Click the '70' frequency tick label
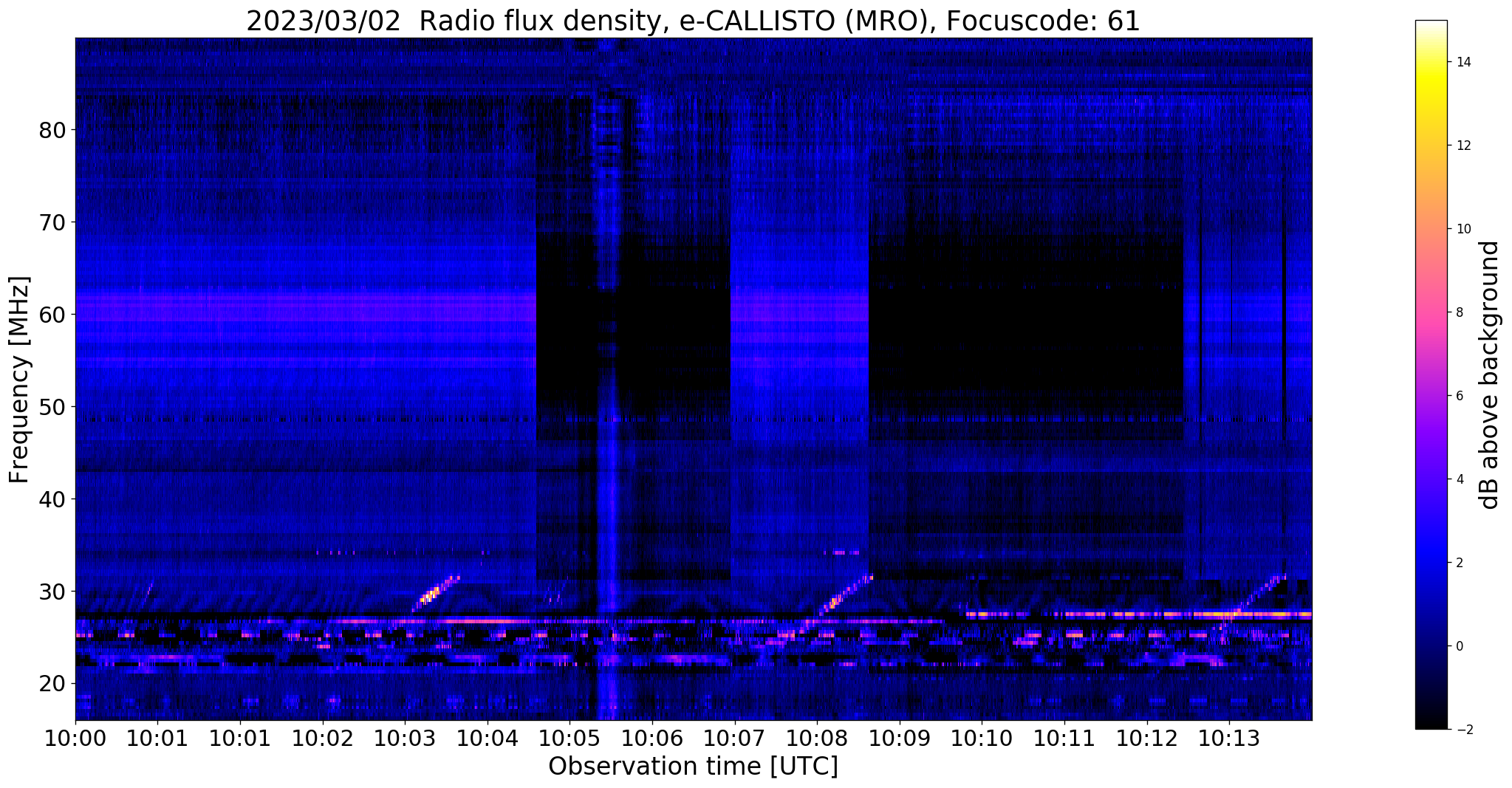 click(52, 222)
